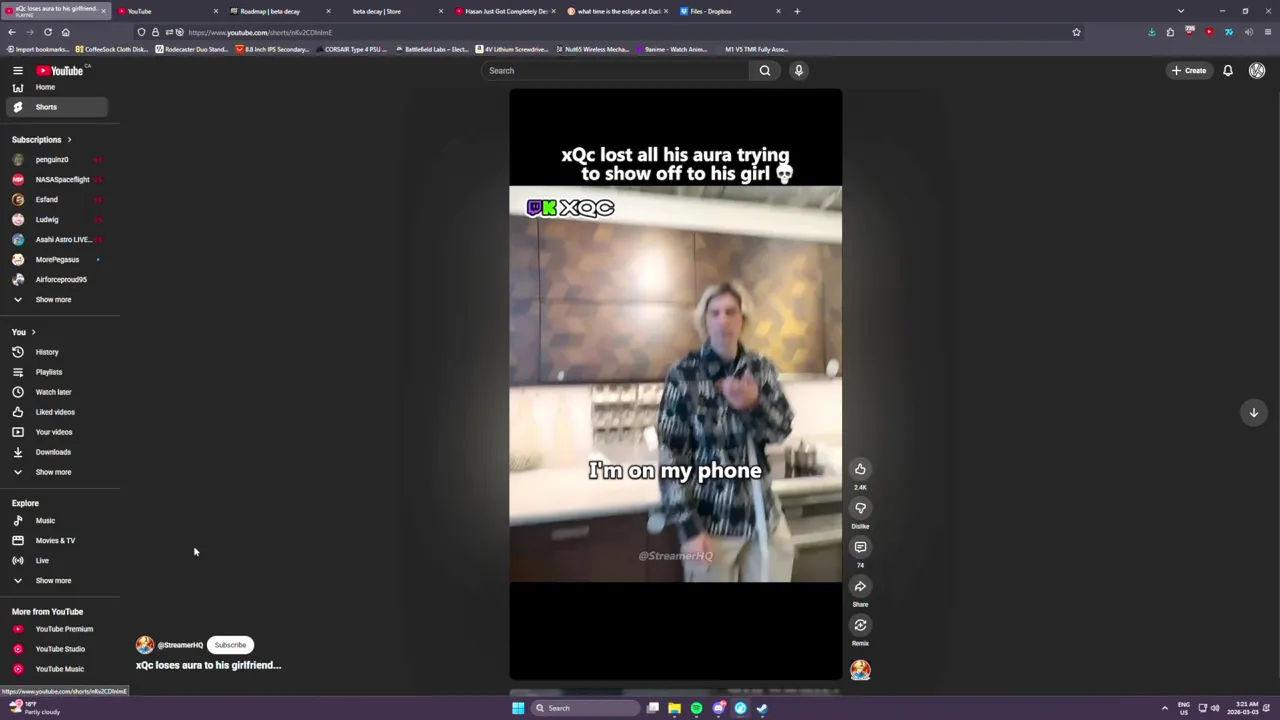Viewport: 1280px width, 720px height.
Task: Remix this short
Action: point(860,625)
